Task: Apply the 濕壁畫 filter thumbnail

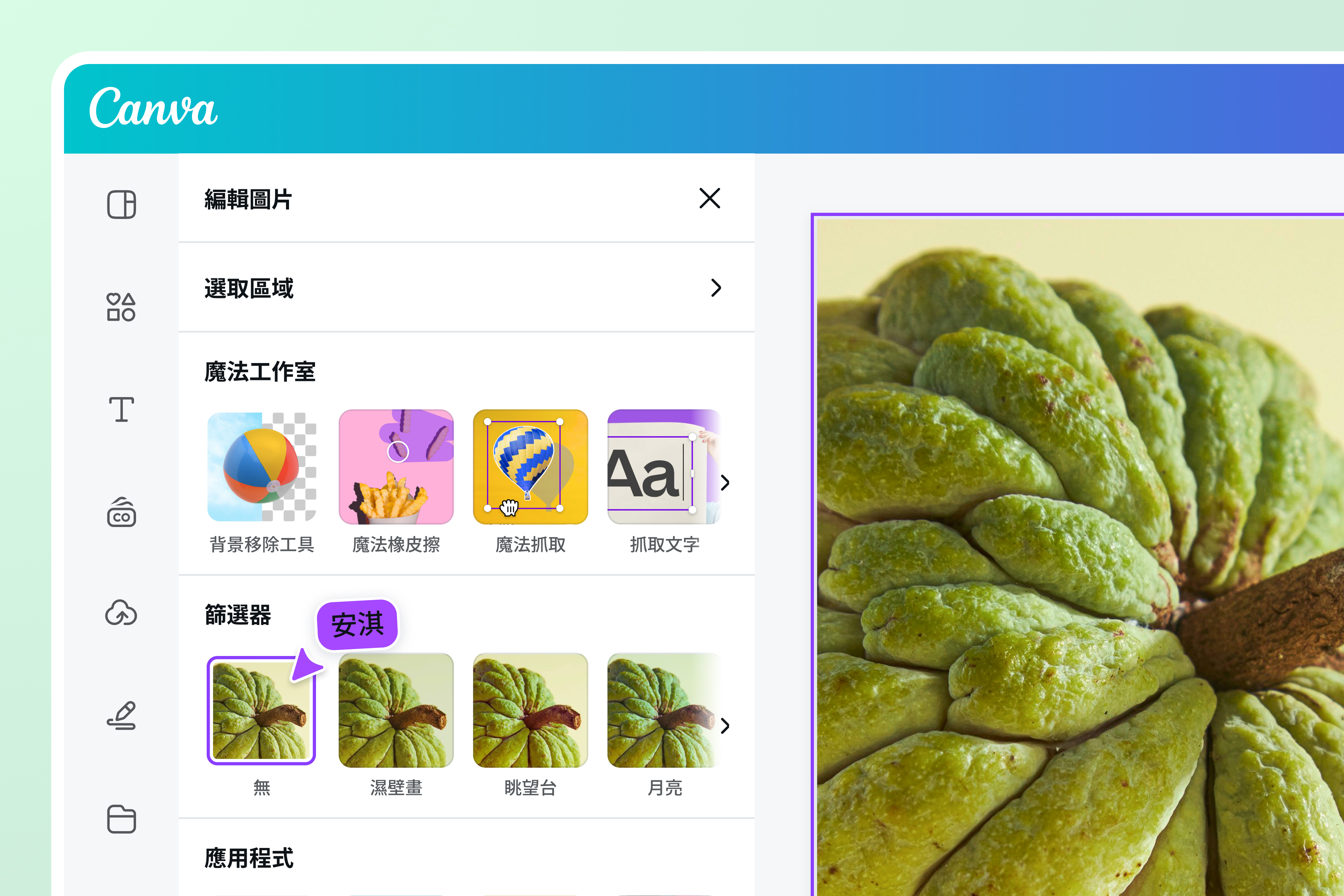Action: [396, 710]
